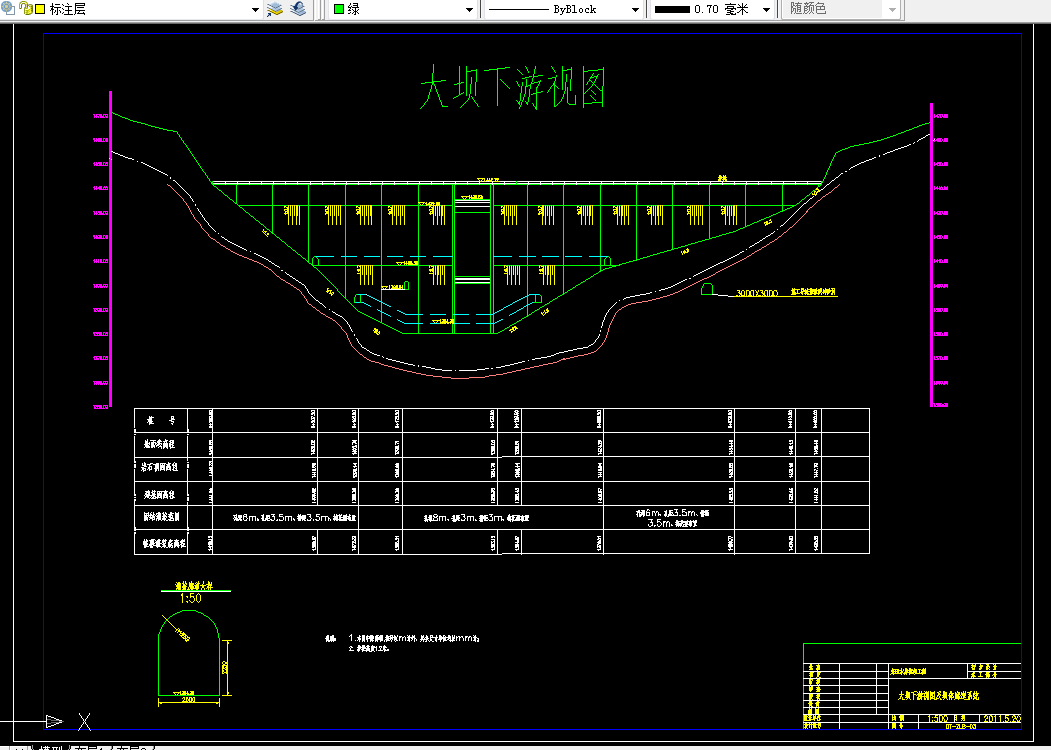Click the Layer Previous icon
This screenshot has height=750, width=1051.
coord(298,9)
